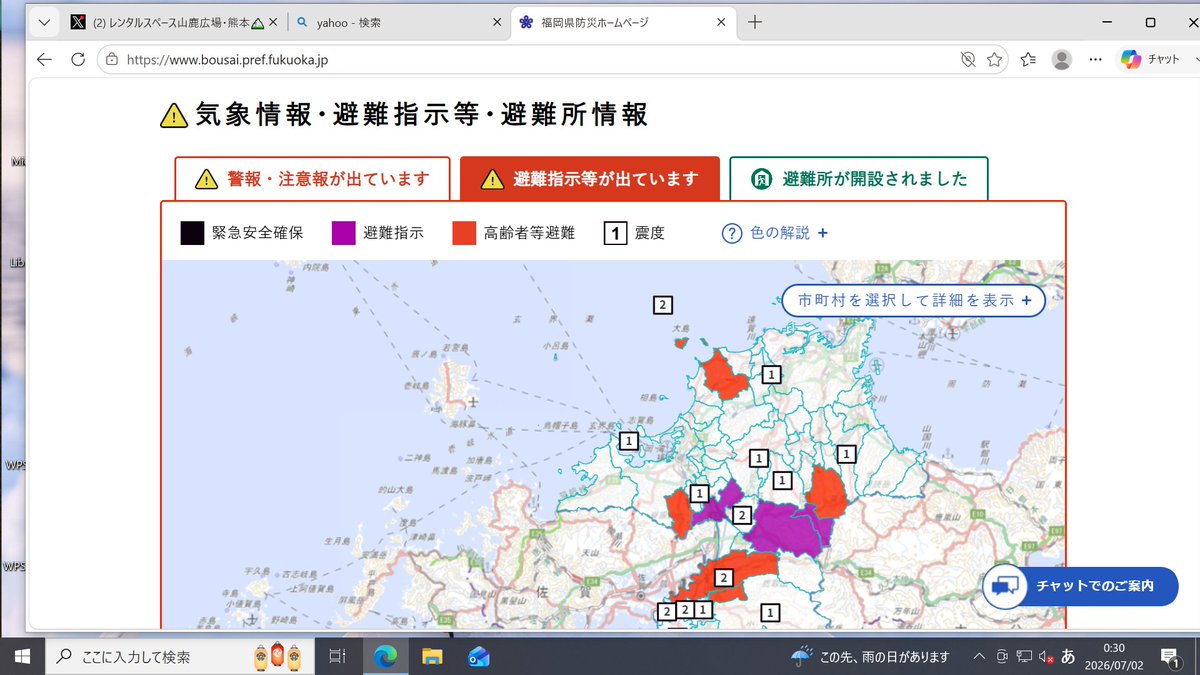Open the Windows Start menu

(22, 656)
